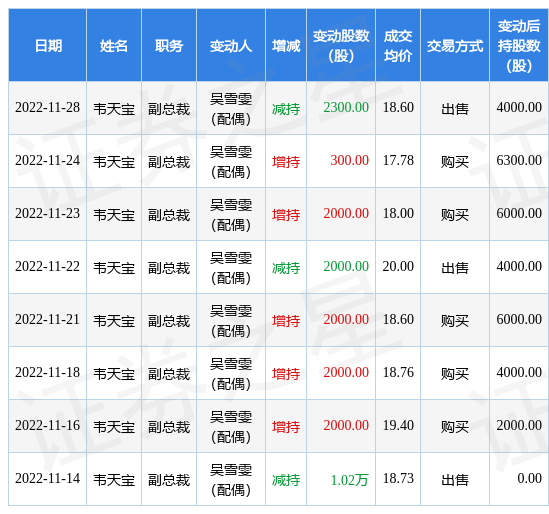Click the share change value 1.02万
Image resolution: width=549 pixels, height=514 pixels.
pyautogui.click(x=349, y=480)
